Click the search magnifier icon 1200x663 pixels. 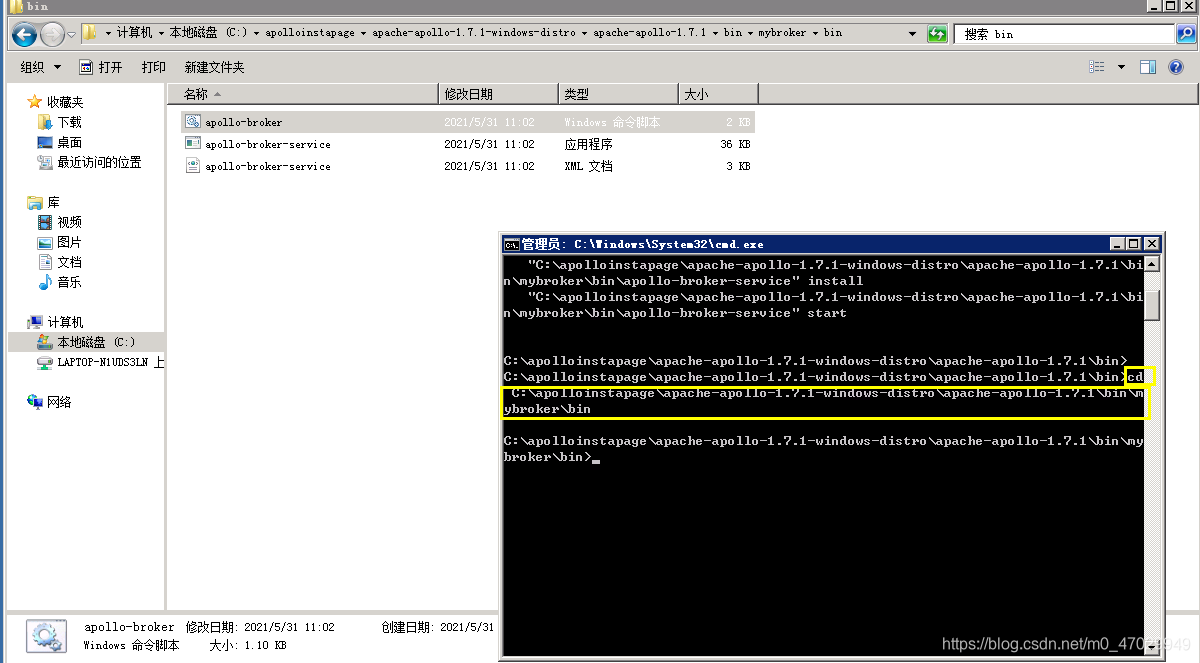coord(1185,33)
